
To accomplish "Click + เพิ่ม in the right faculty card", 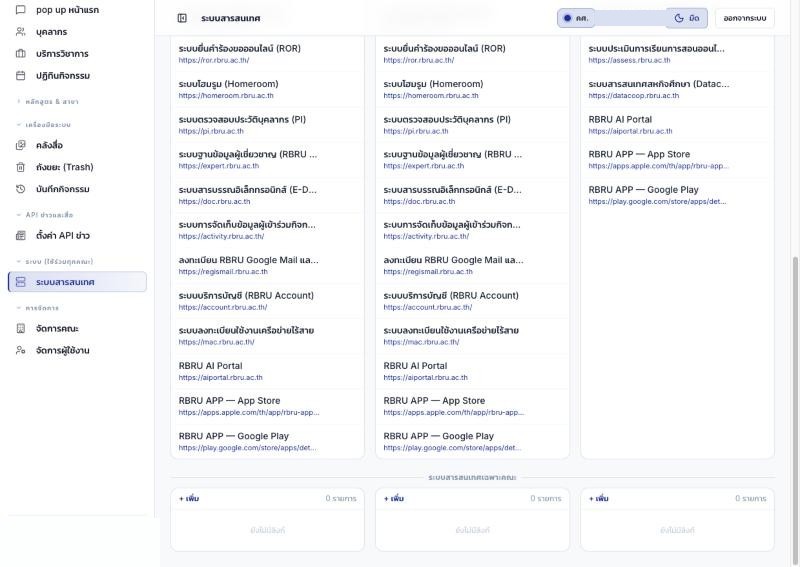I will (x=599, y=499).
